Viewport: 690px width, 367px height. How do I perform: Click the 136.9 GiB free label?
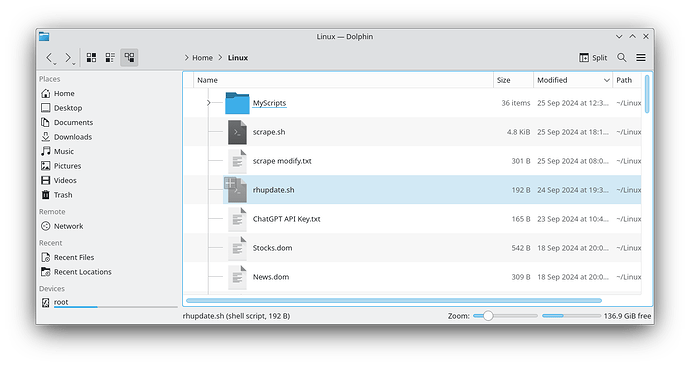pos(628,316)
